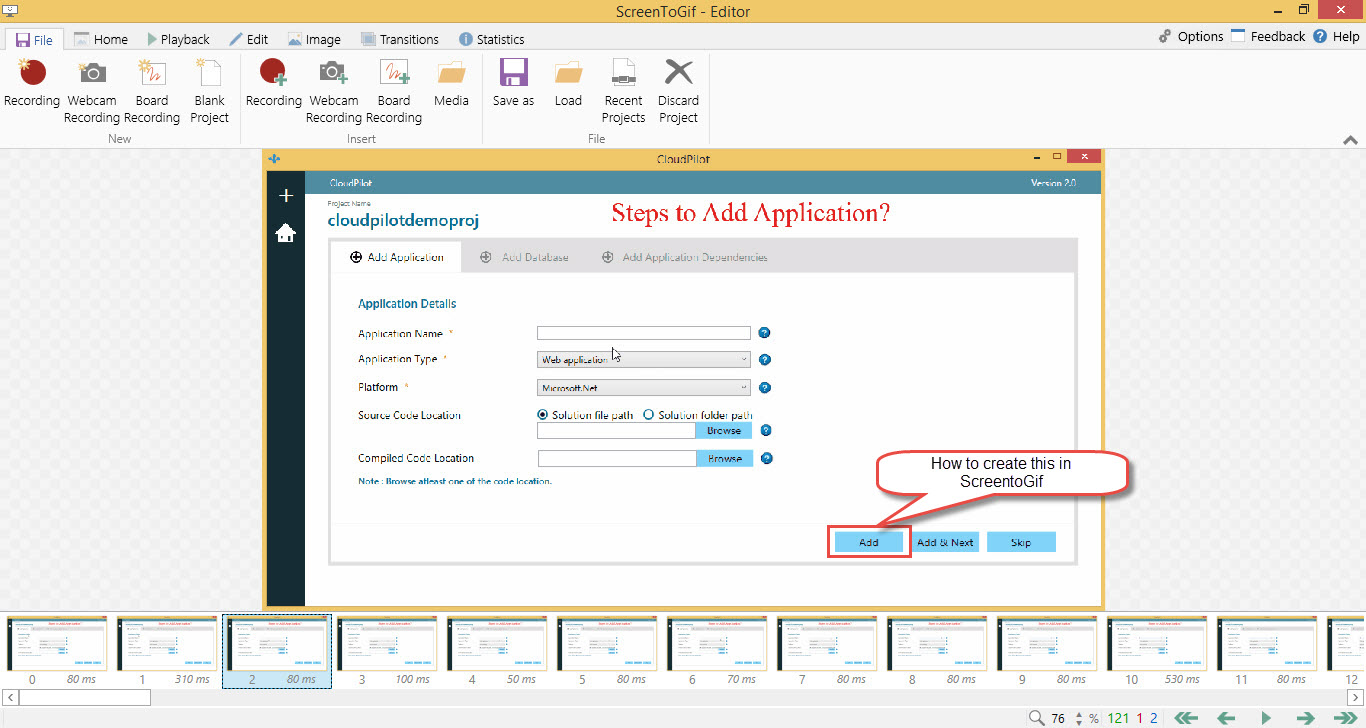Open the Image tab

pyautogui.click(x=314, y=39)
